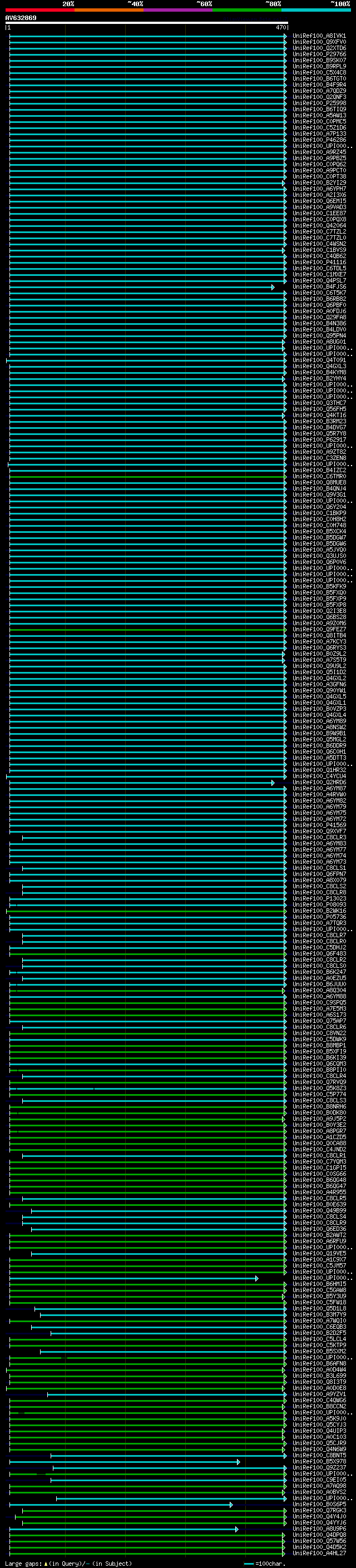Screen dimensions: 356x1568
Task: Select the UniRef100_C9SPQ5 label
Action: click(319, 1002)
